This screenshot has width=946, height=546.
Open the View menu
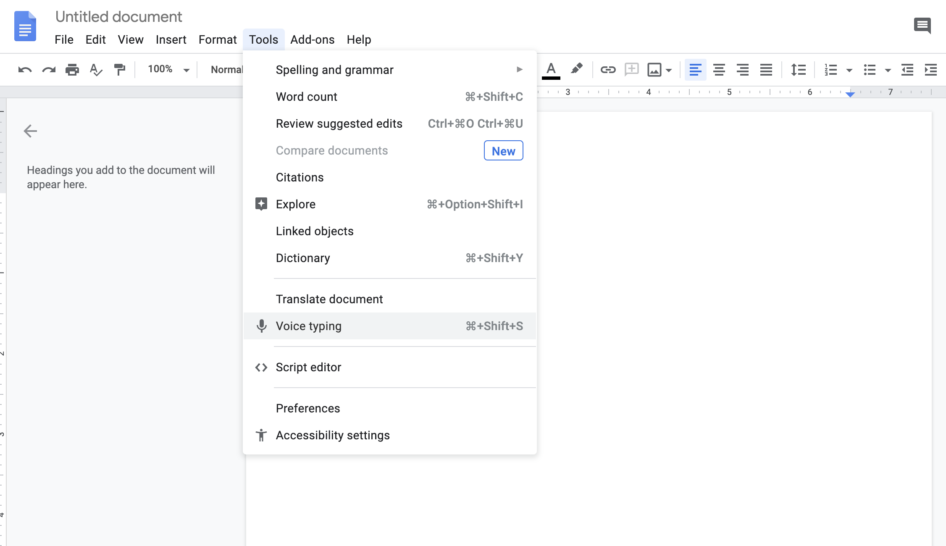(130, 40)
